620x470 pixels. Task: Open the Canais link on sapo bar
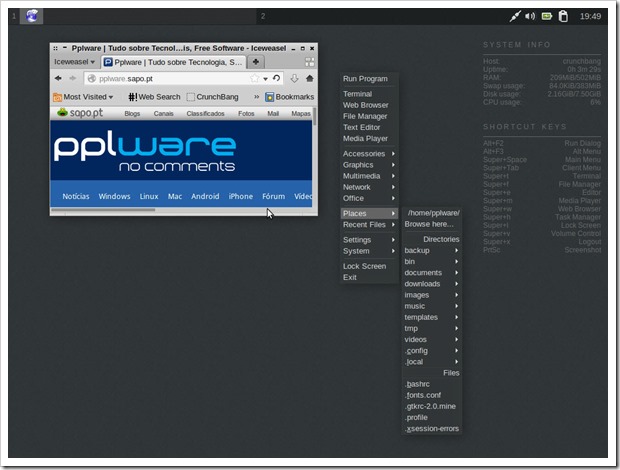click(163, 113)
